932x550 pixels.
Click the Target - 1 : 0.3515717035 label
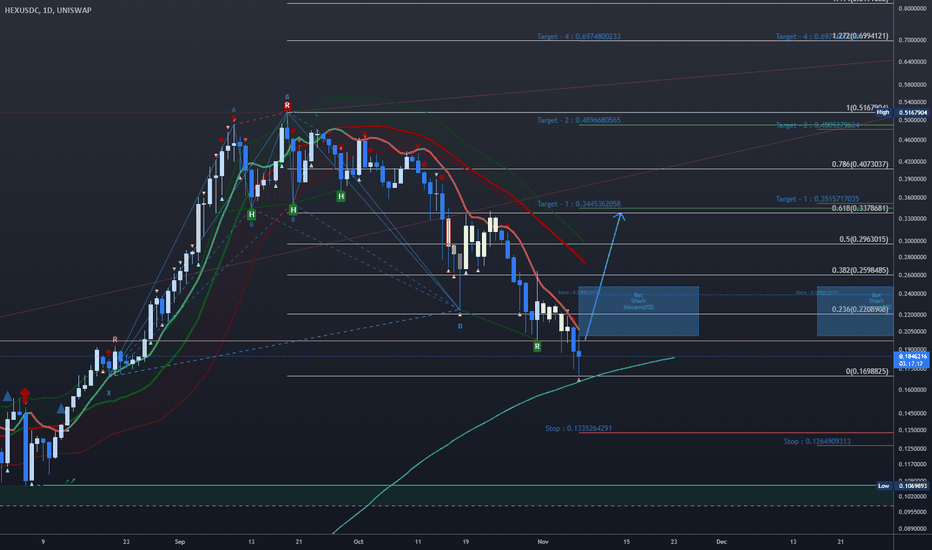(x=817, y=199)
